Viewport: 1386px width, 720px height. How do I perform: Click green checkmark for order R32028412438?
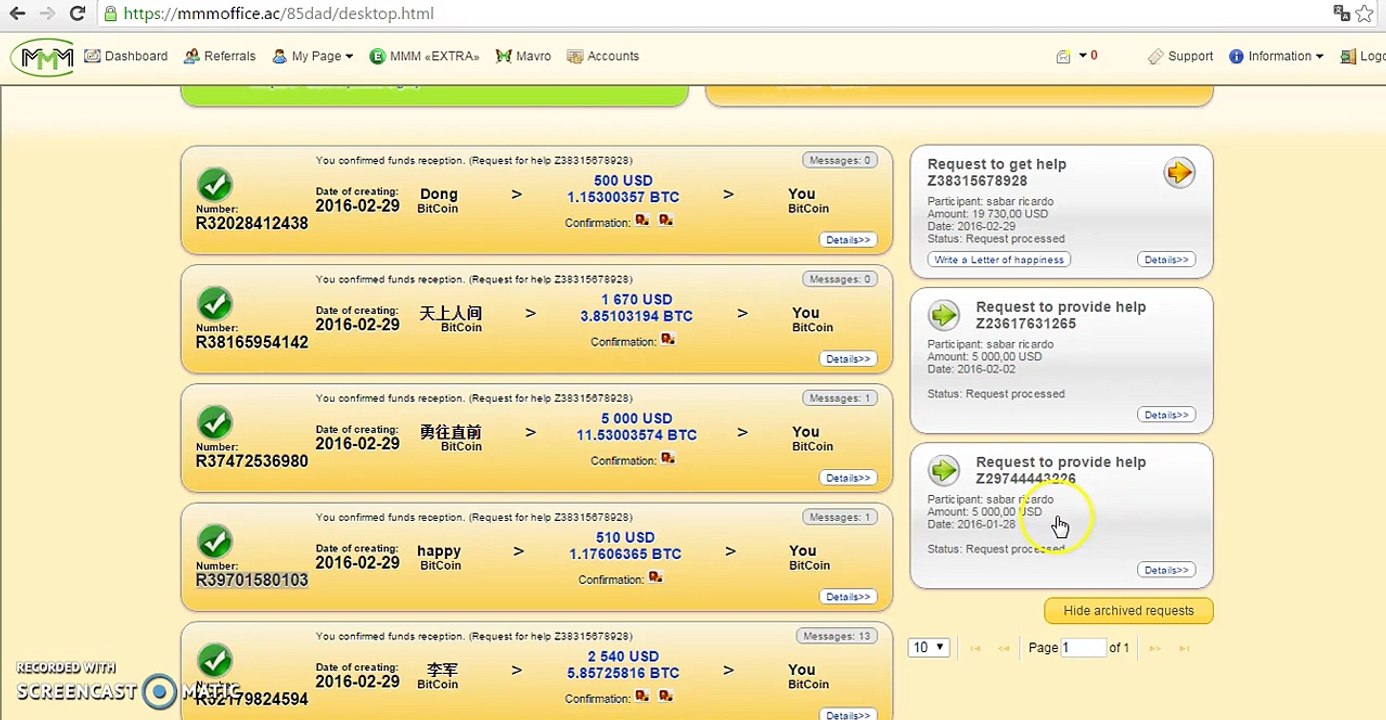point(214,185)
